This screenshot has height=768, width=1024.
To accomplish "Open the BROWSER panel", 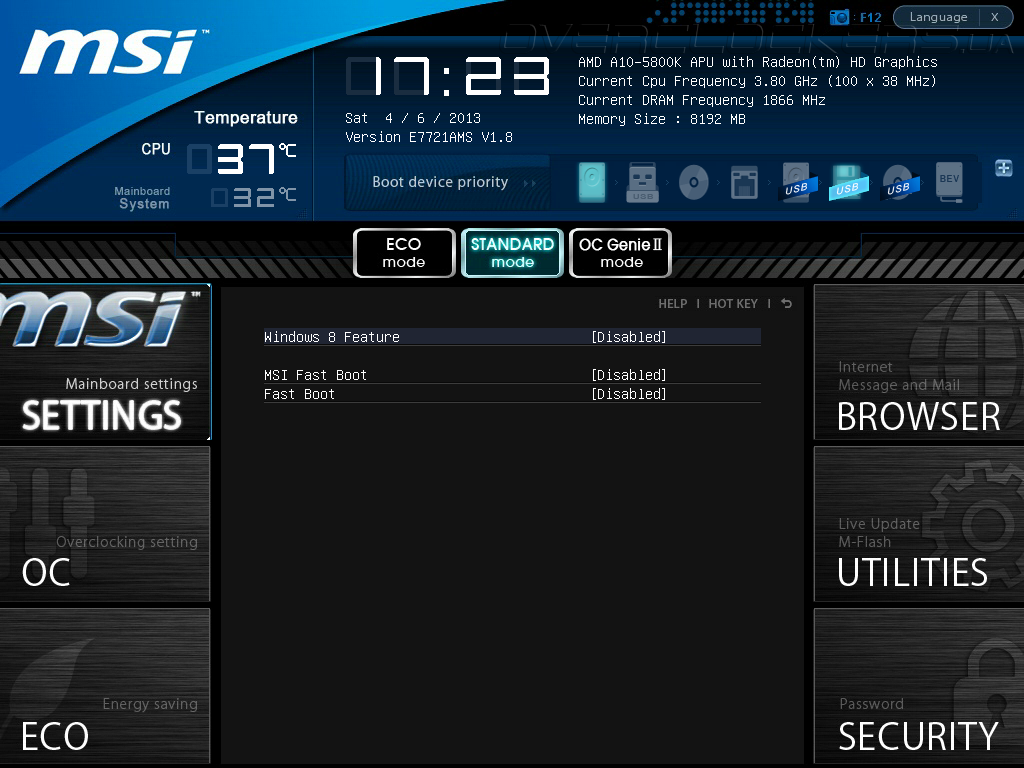I will (x=919, y=362).
